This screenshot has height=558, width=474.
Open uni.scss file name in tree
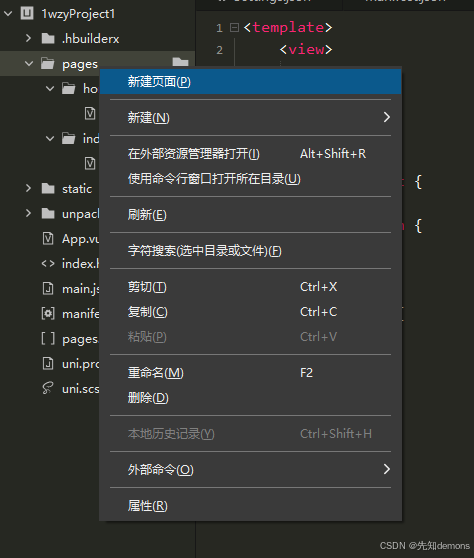coord(81,389)
